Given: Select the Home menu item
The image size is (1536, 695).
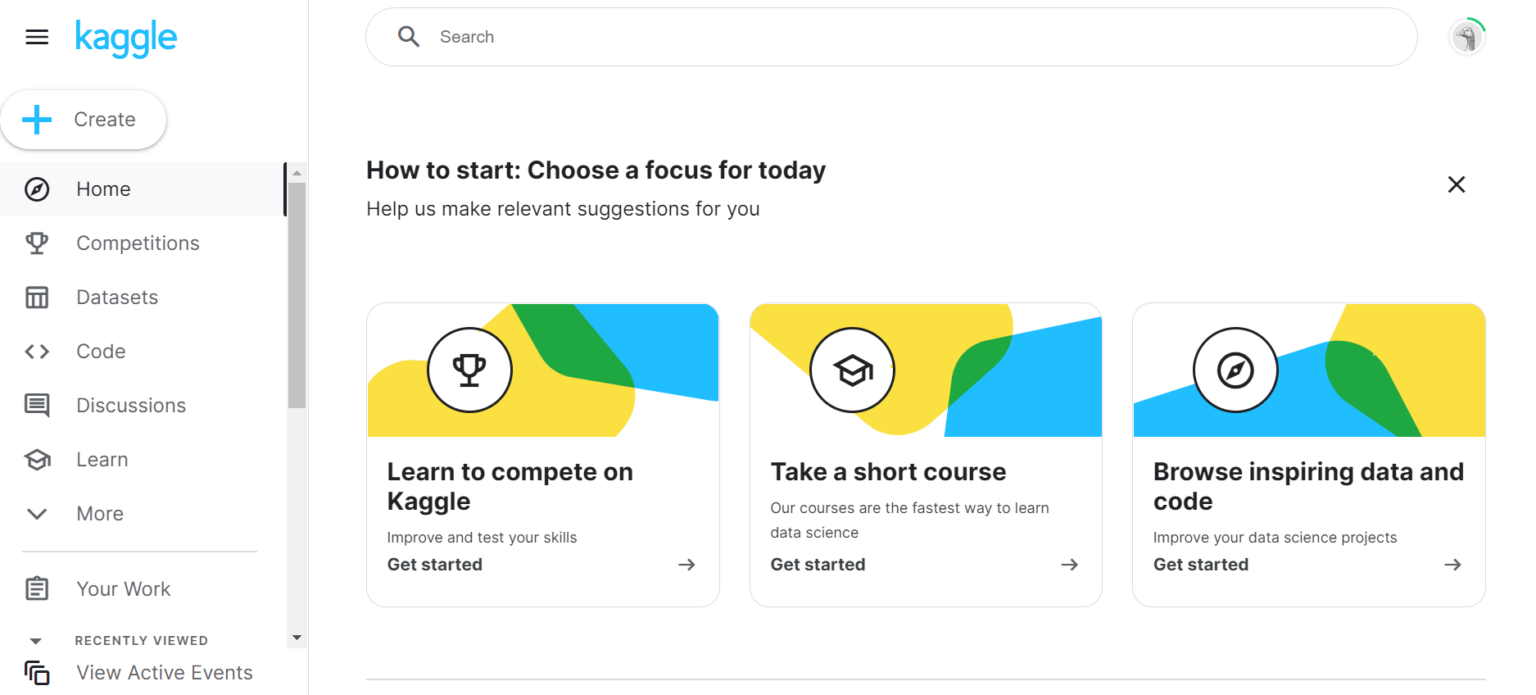Looking at the screenshot, I should coord(103,189).
